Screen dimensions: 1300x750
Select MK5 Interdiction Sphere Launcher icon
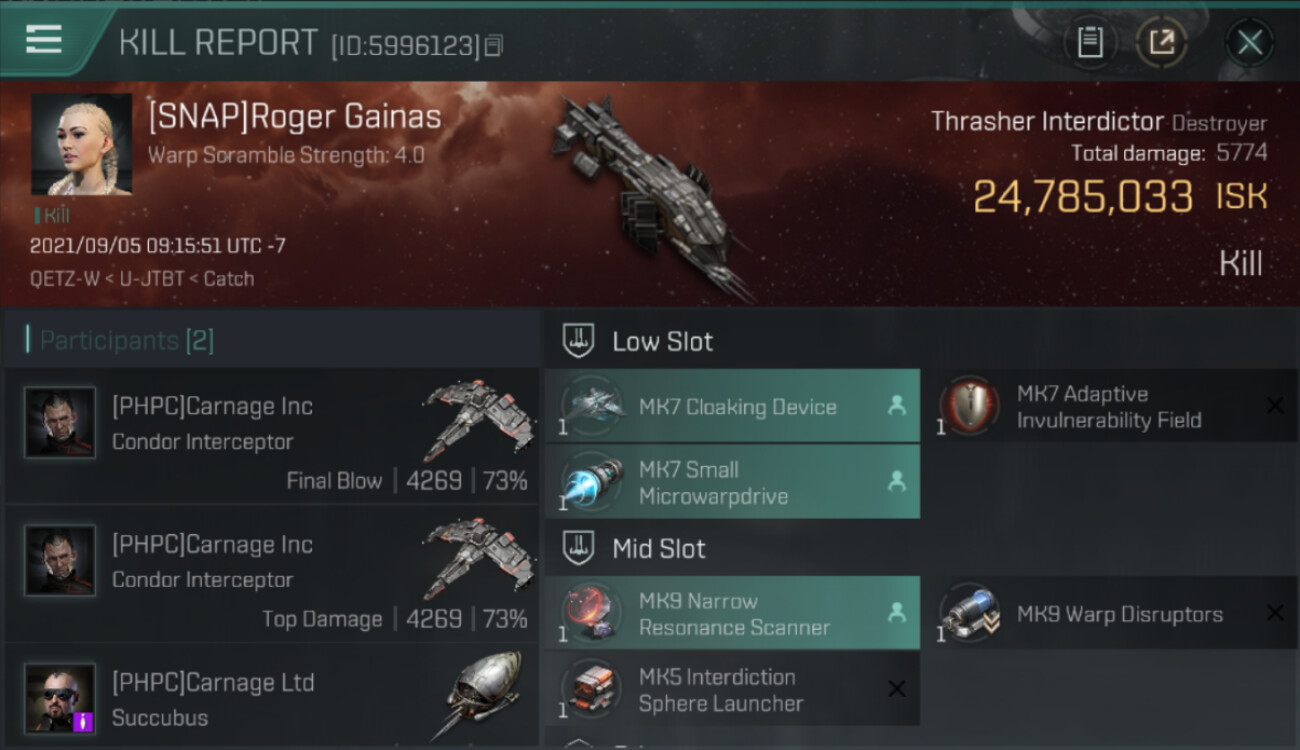click(x=593, y=689)
